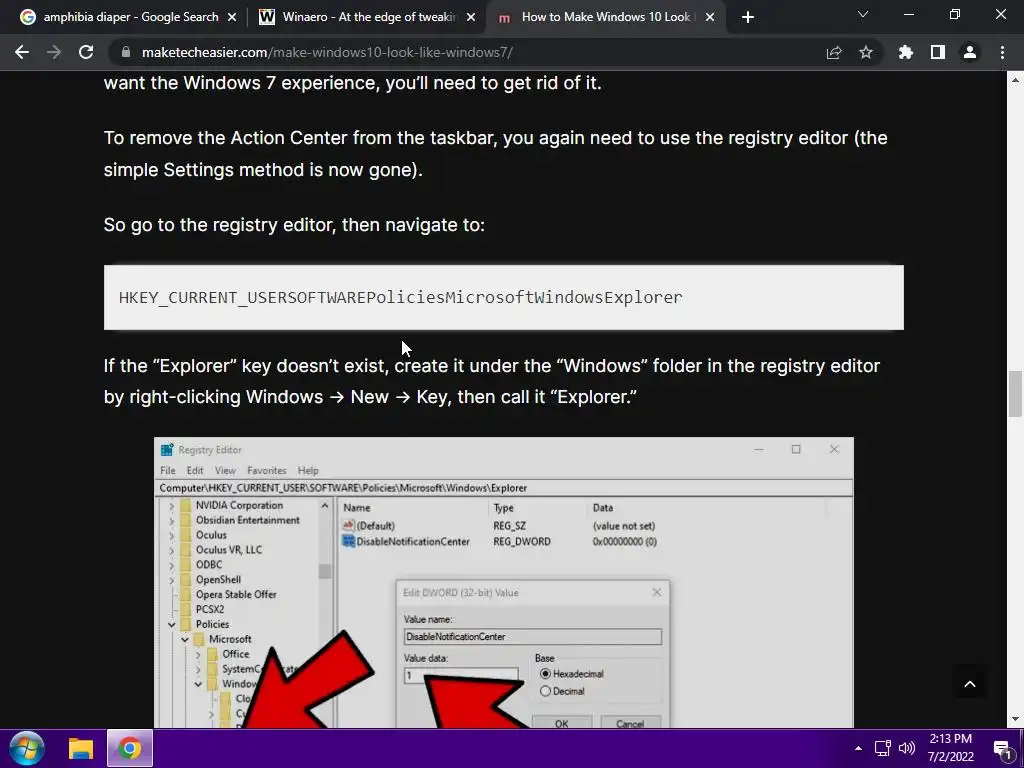View site information via the lock icon
Image resolution: width=1024 pixels, height=768 pixels.
click(x=126, y=52)
